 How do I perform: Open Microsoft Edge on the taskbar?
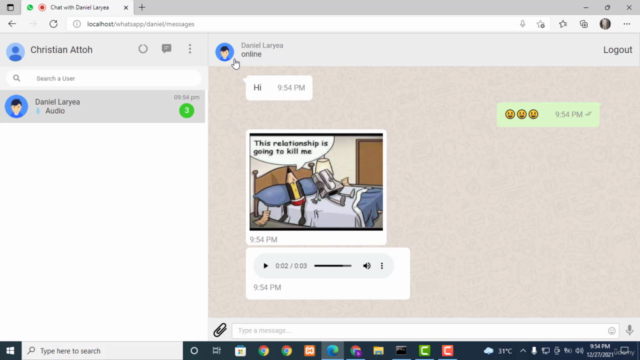[x=332, y=351]
